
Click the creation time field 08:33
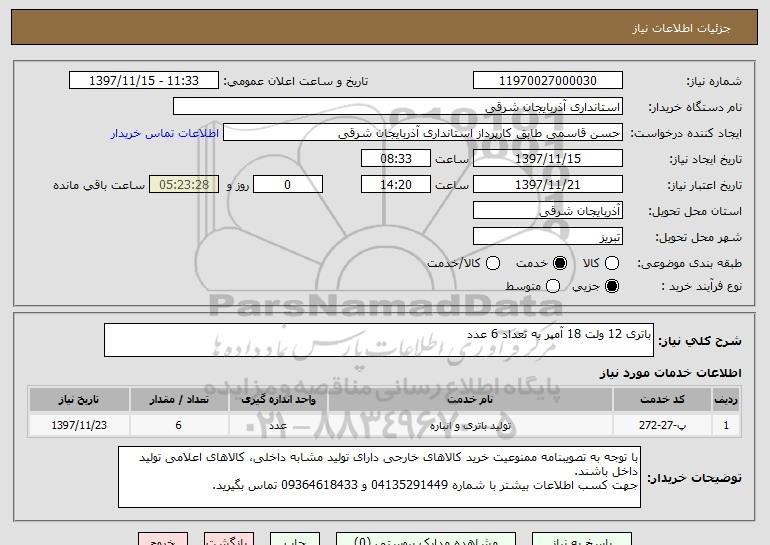click(396, 159)
